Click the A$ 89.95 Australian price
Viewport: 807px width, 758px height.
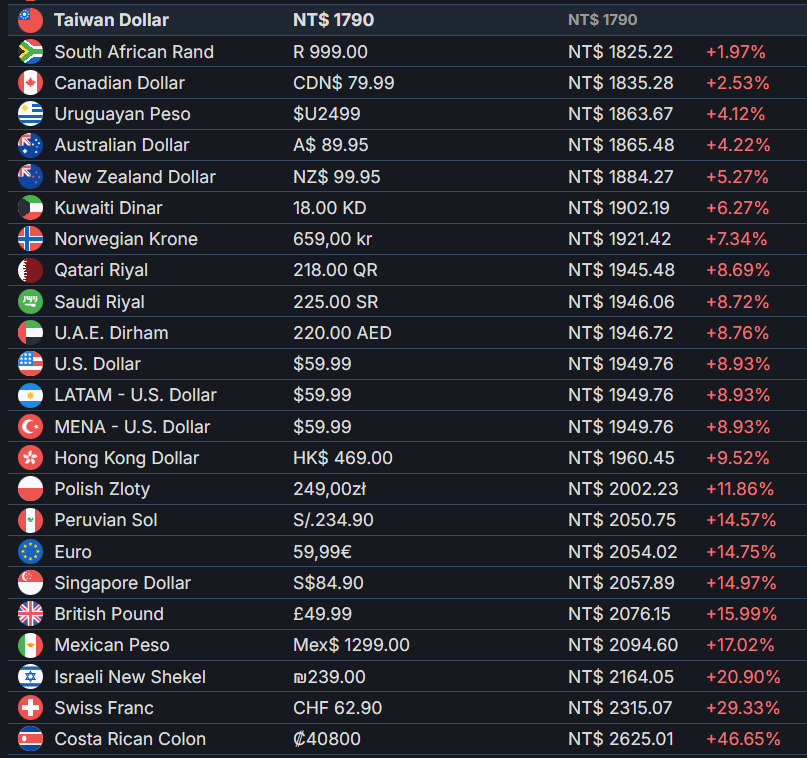click(x=330, y=145)
